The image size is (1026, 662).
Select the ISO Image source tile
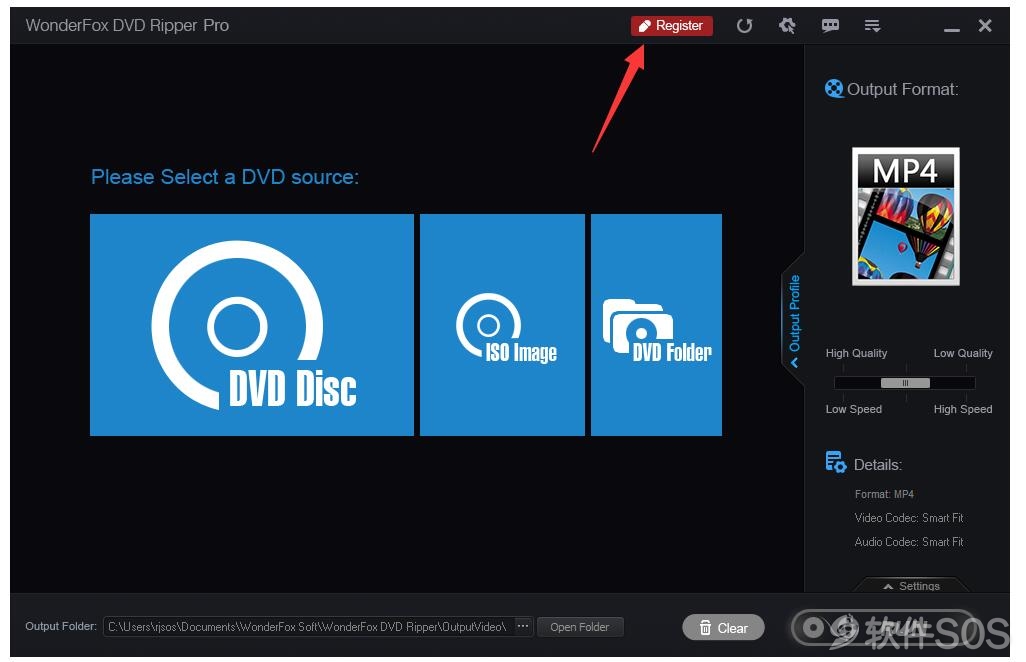coord(502,324)
